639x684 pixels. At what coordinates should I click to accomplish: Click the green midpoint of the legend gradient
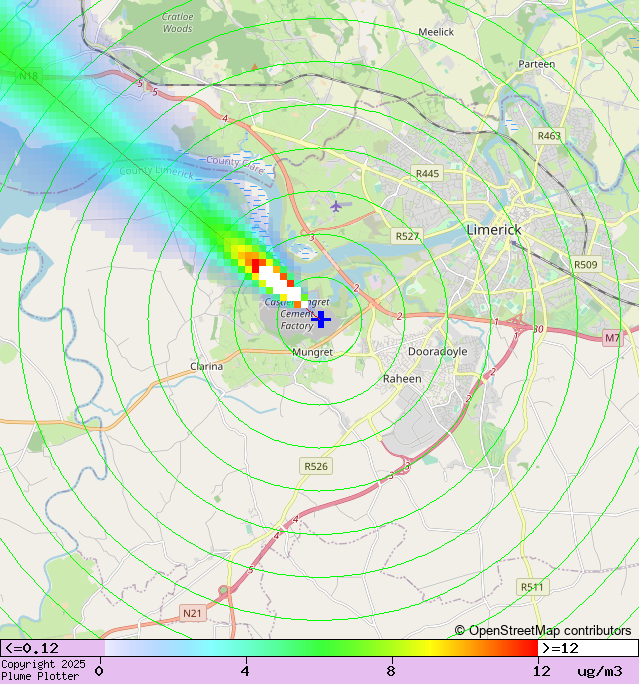click(x=321, y=648)
